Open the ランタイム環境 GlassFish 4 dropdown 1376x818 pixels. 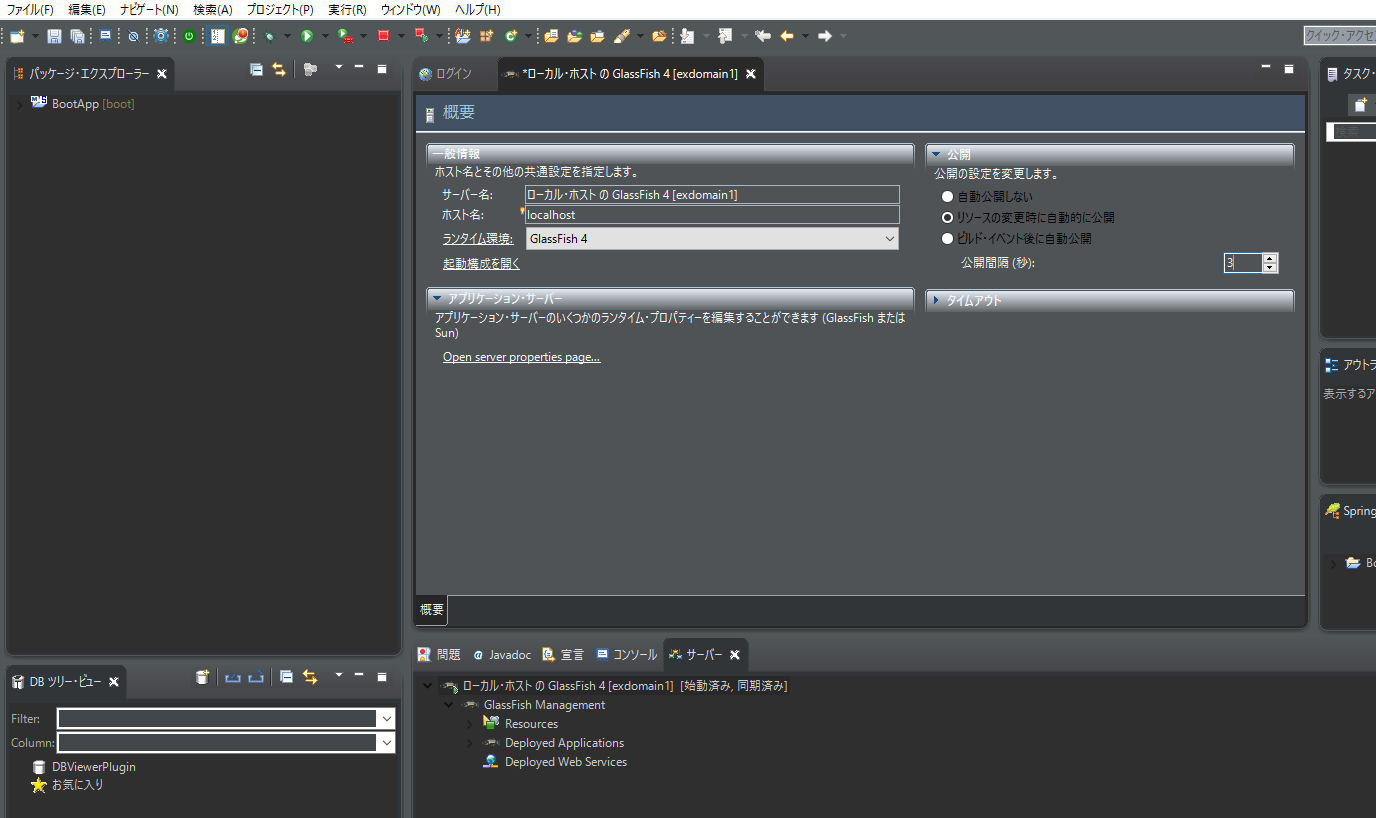[x=712, y=239]
